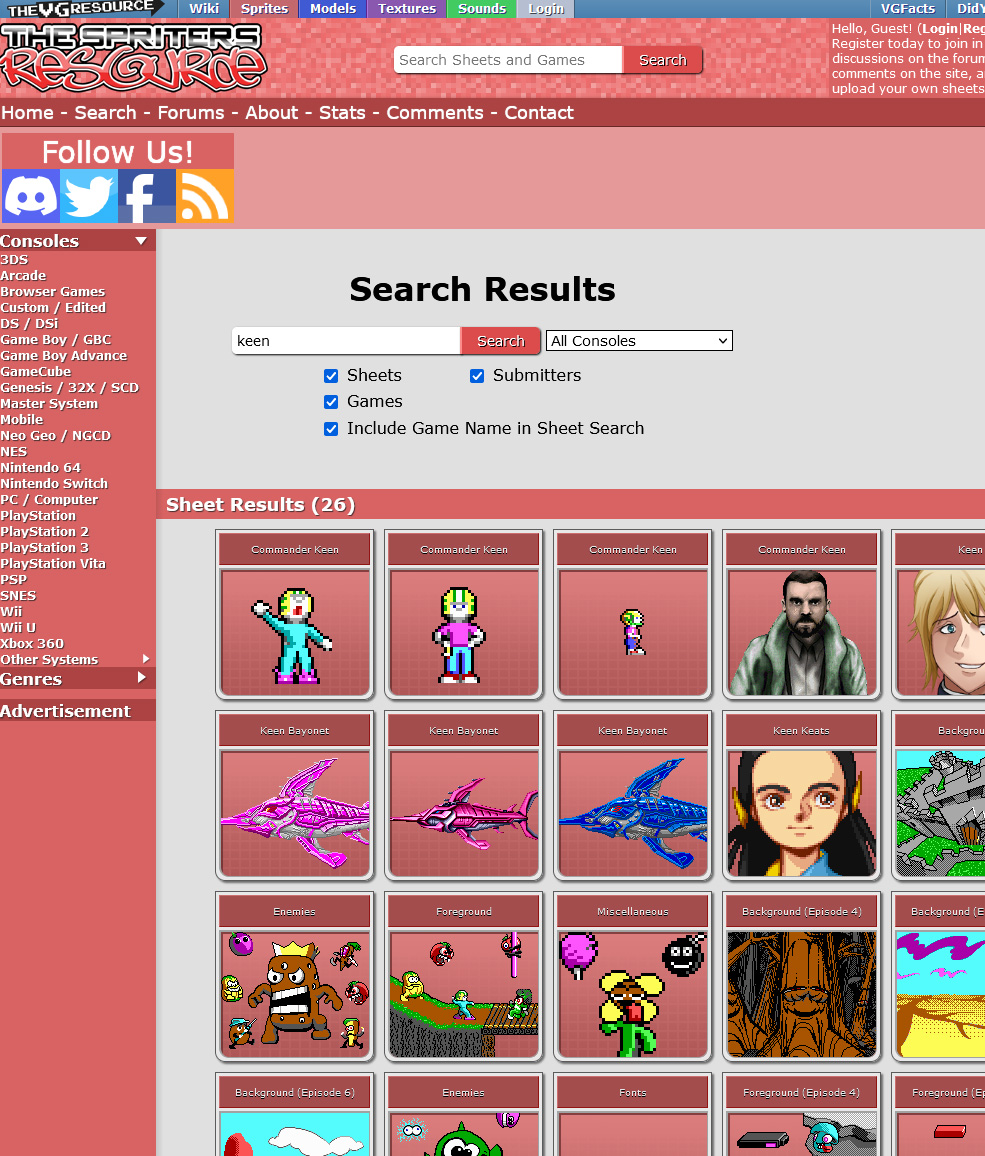Viewport: 985px width, 1156px height.
Task: Open Contact in the navigation bar
Action: (539, 113)
